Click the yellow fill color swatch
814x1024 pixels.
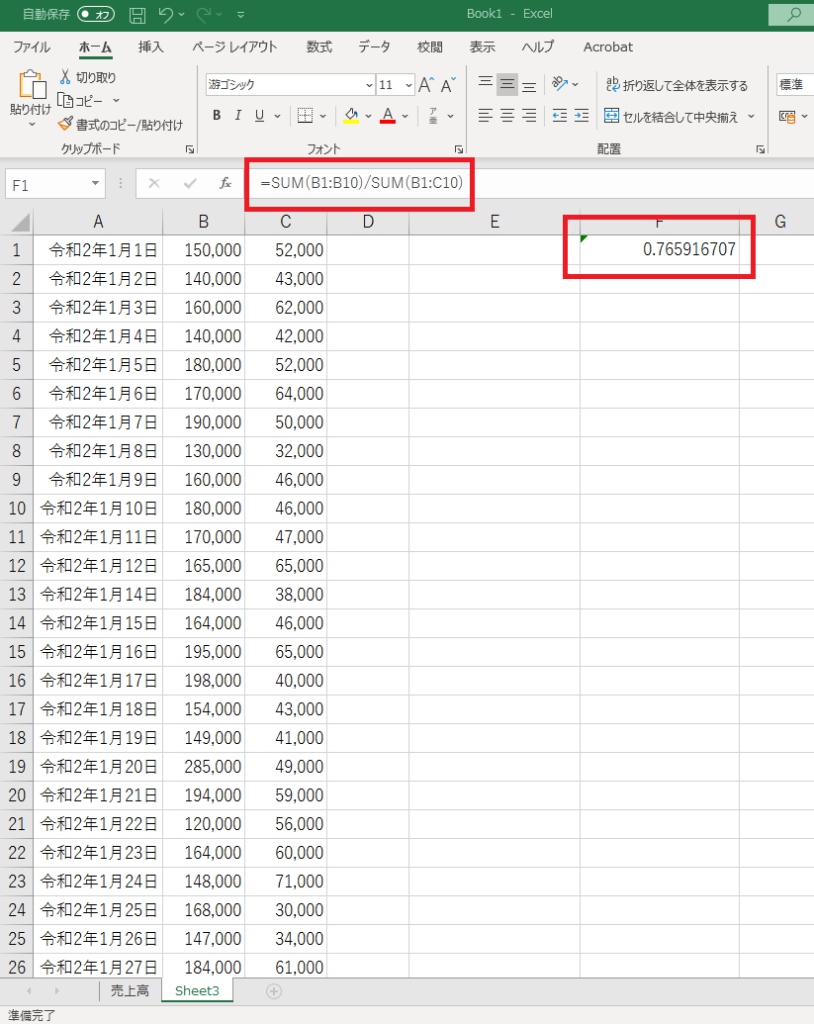coord(351,116)
